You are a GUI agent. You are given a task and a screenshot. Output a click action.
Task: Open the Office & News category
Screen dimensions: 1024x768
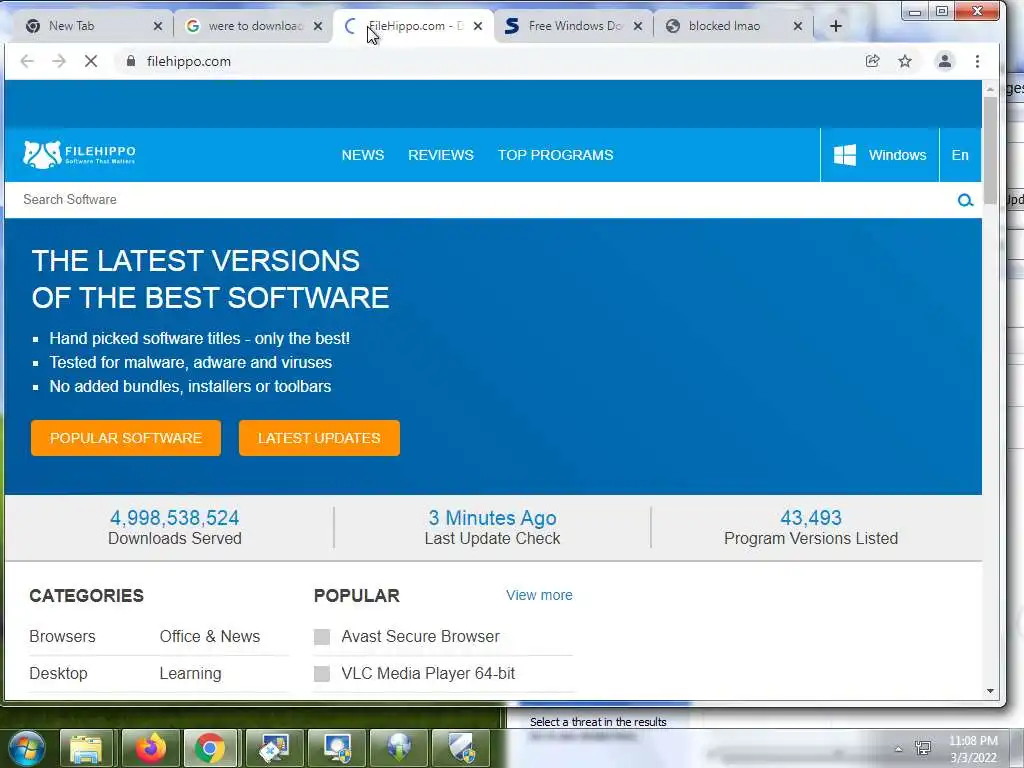pyautogui.click(x=210, y=637)
